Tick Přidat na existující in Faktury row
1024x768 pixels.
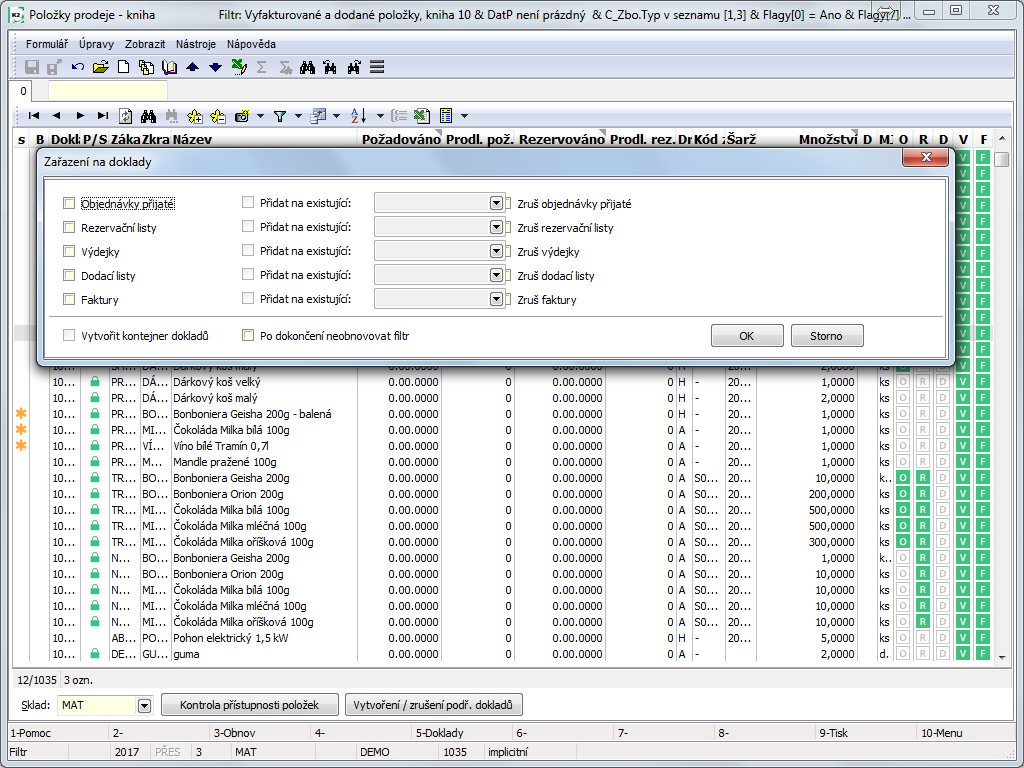pyautogui.click(x=248, y=298)
